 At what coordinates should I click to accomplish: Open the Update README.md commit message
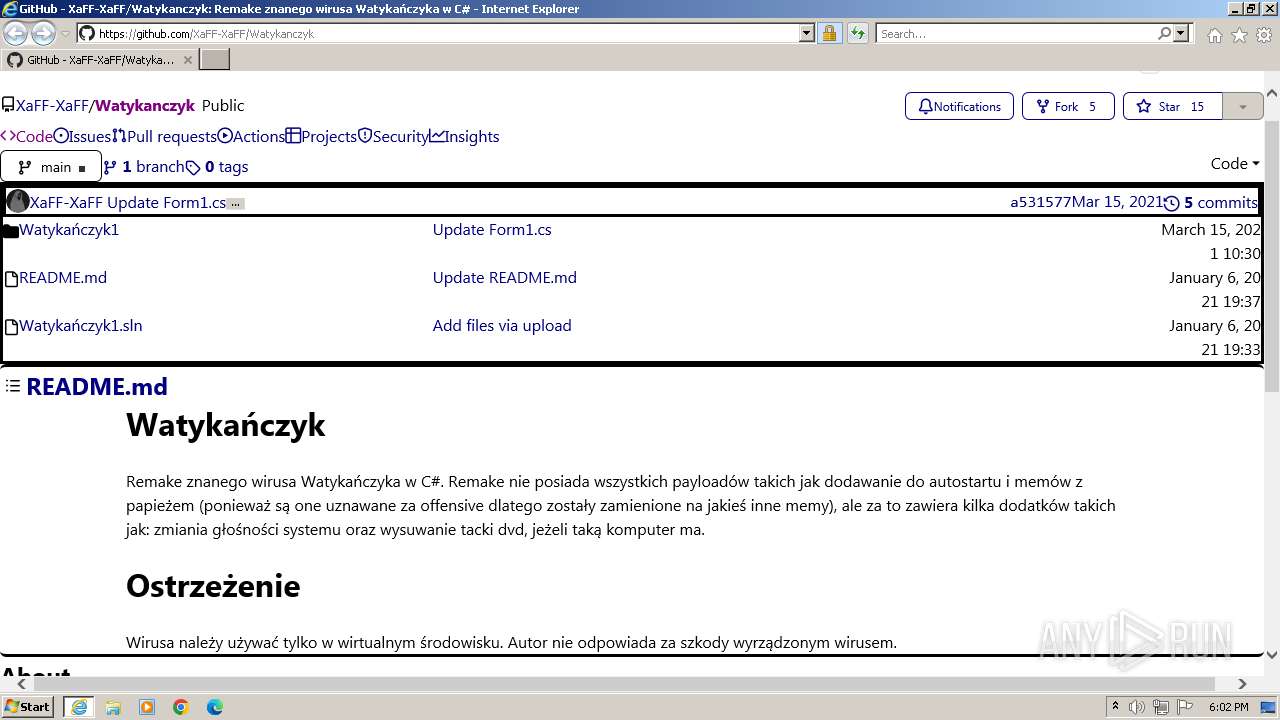tap(505, 278)
